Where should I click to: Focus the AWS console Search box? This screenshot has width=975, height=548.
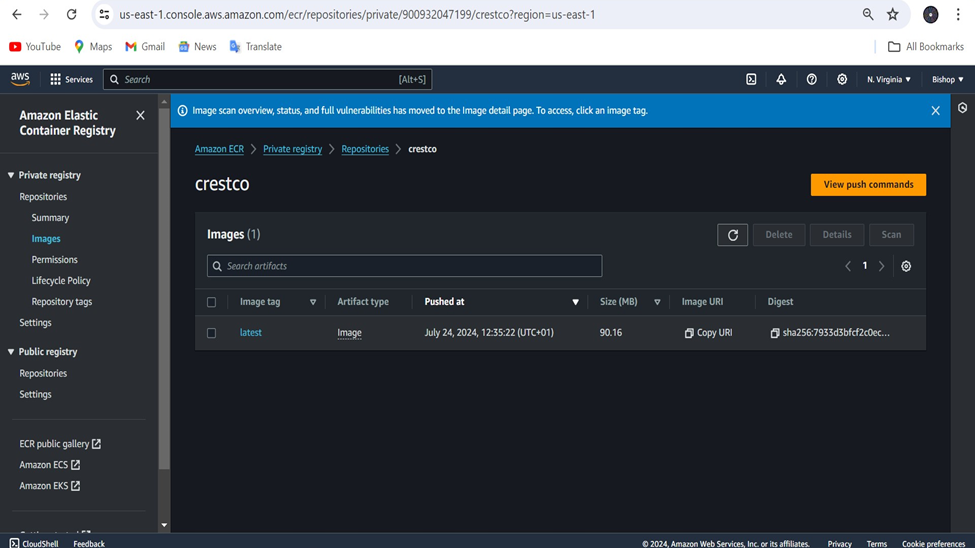point(267,80)
